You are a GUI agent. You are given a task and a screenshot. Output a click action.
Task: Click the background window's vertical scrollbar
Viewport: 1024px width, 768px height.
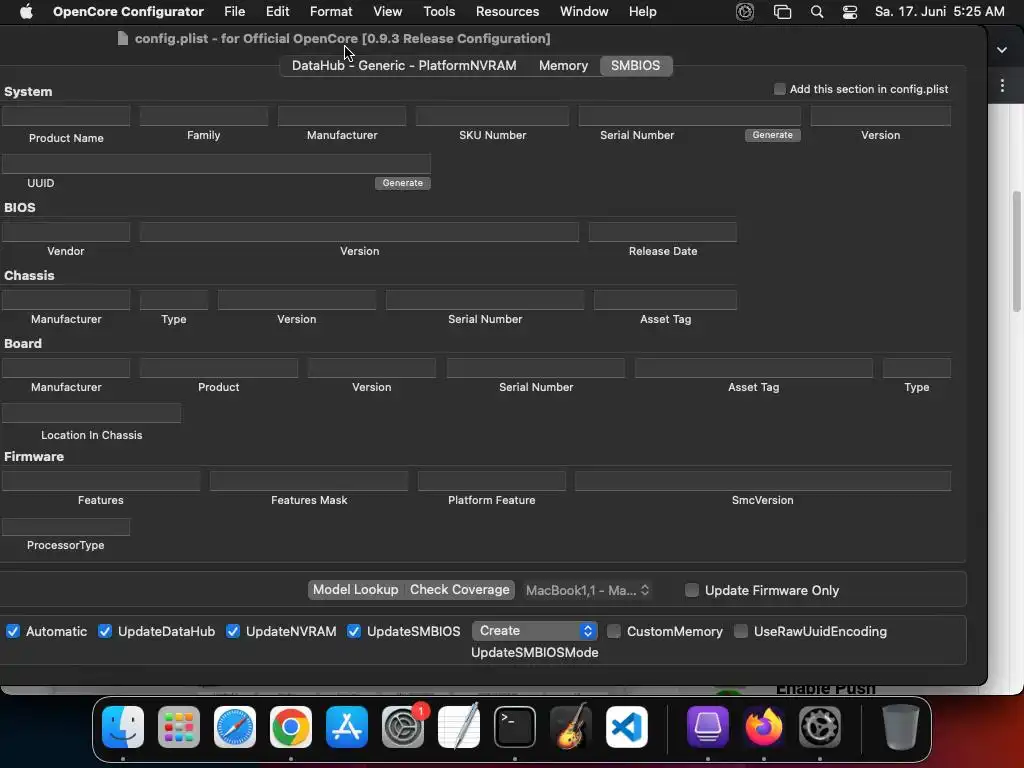(x=1017, y=251)
